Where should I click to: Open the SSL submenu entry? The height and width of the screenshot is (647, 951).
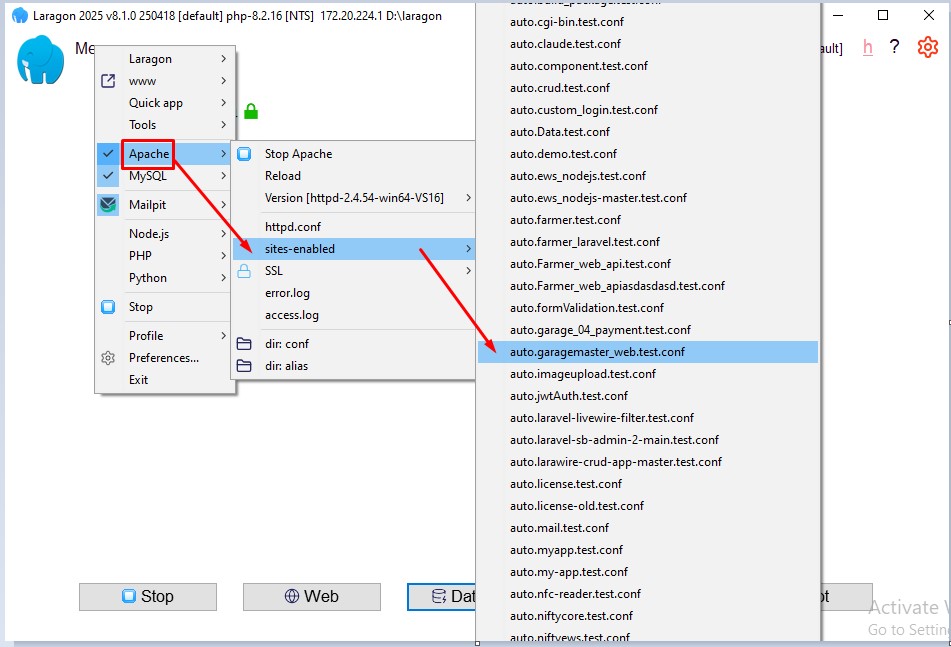(x=354, y=271)
